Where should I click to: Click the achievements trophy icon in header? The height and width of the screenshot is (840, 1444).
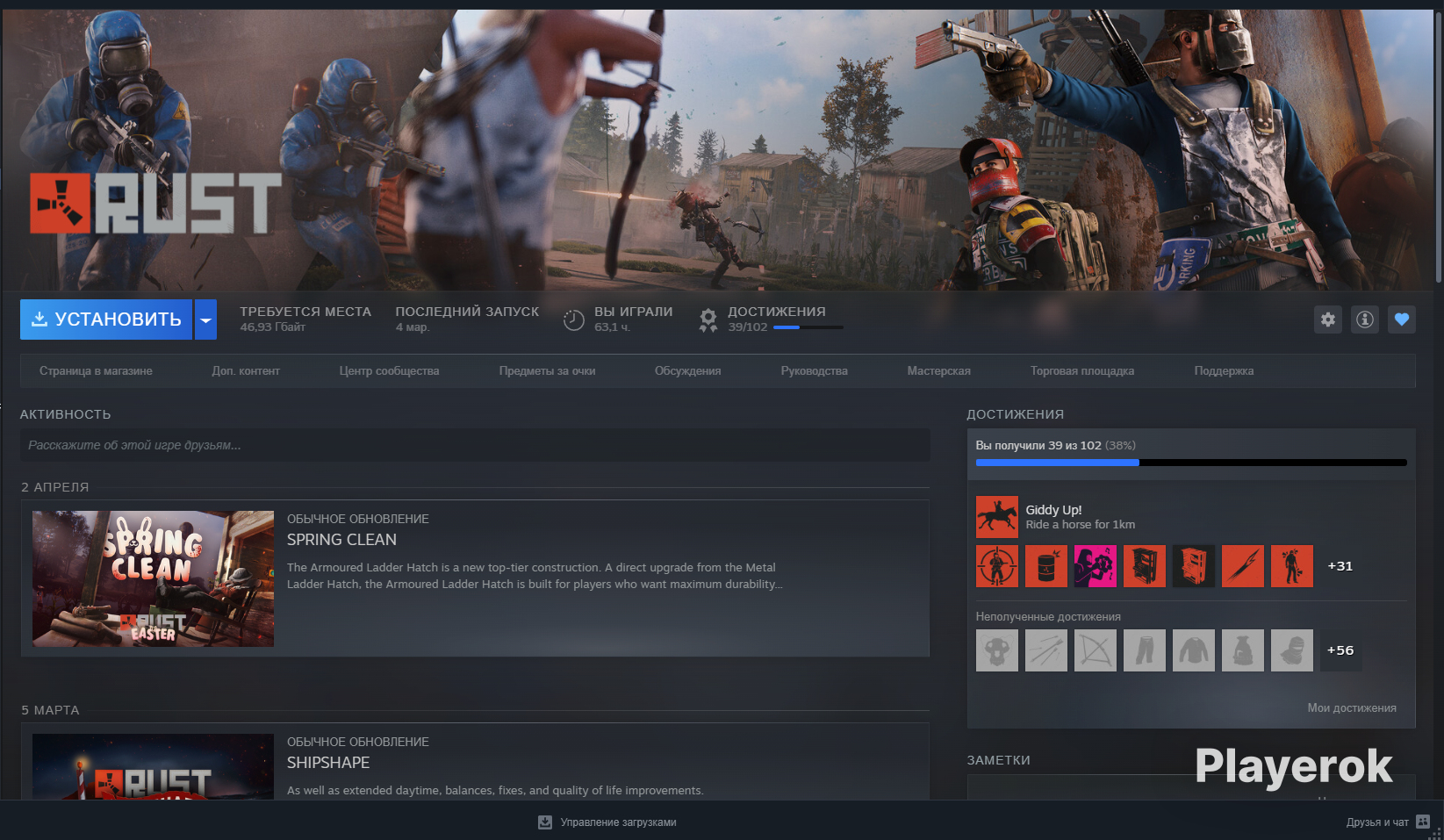pyautogui.click(x=708, y=320)
